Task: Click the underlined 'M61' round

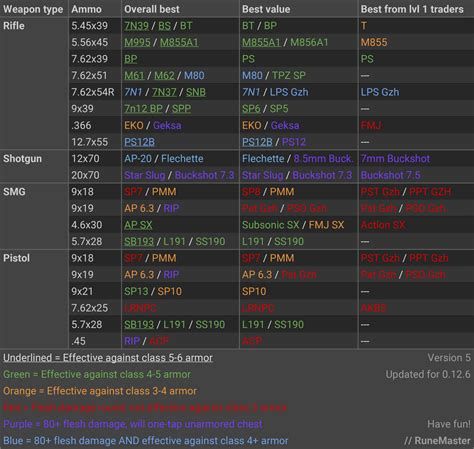Action: tap(134, 75)
